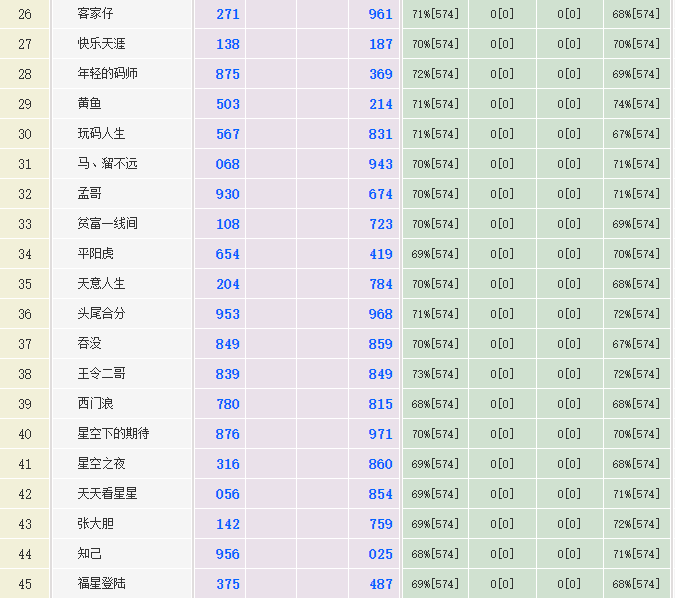Select the number 419 in 平阳虎's row

click(381, 254)
